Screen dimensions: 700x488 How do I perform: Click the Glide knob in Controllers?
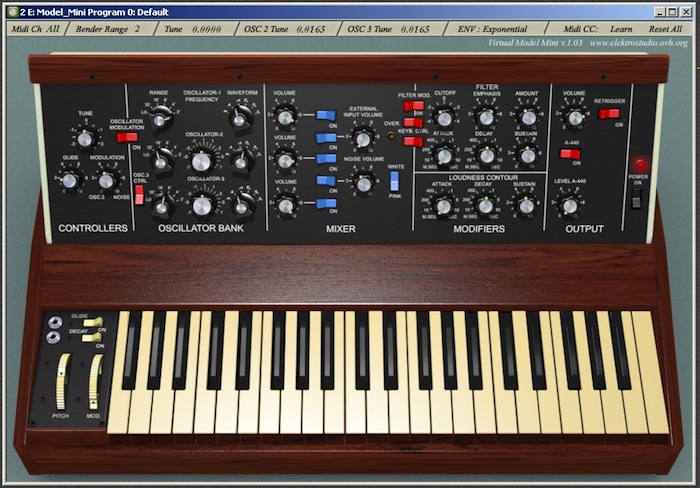(70, 180)
